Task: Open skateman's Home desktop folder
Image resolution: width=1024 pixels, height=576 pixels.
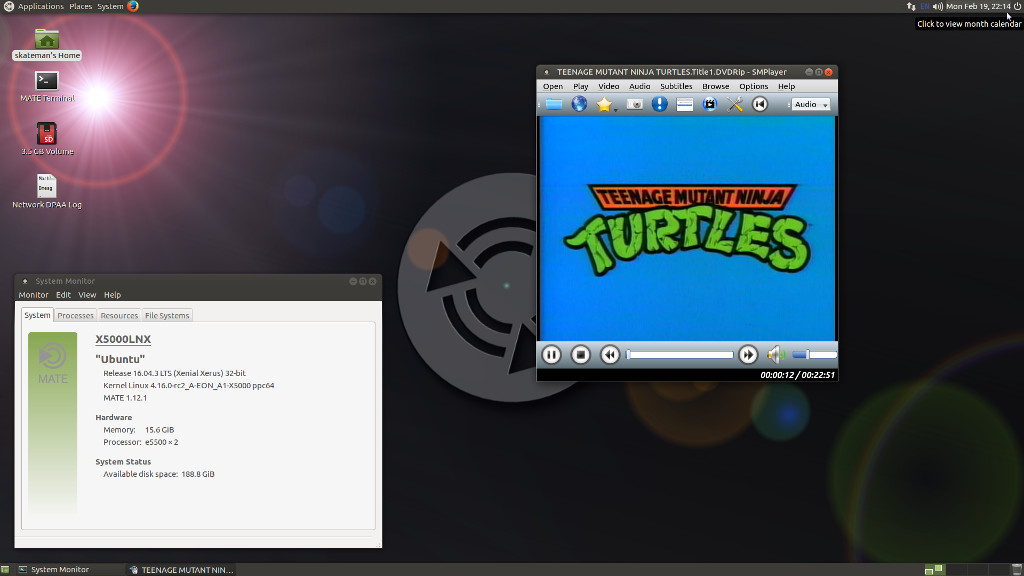Action: (x=46, y=44)
